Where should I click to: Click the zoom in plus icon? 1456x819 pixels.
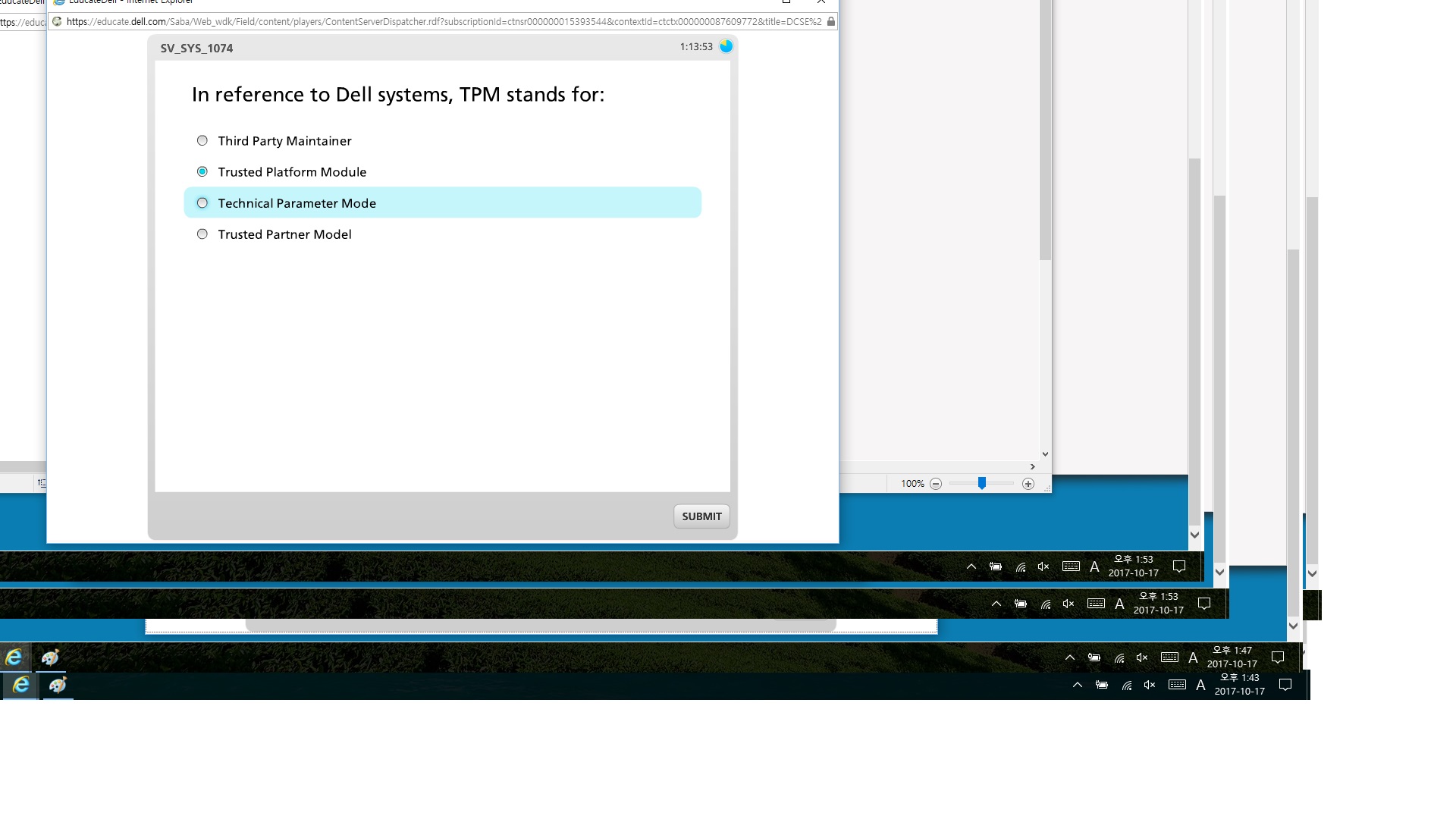tap(1028, 484)
